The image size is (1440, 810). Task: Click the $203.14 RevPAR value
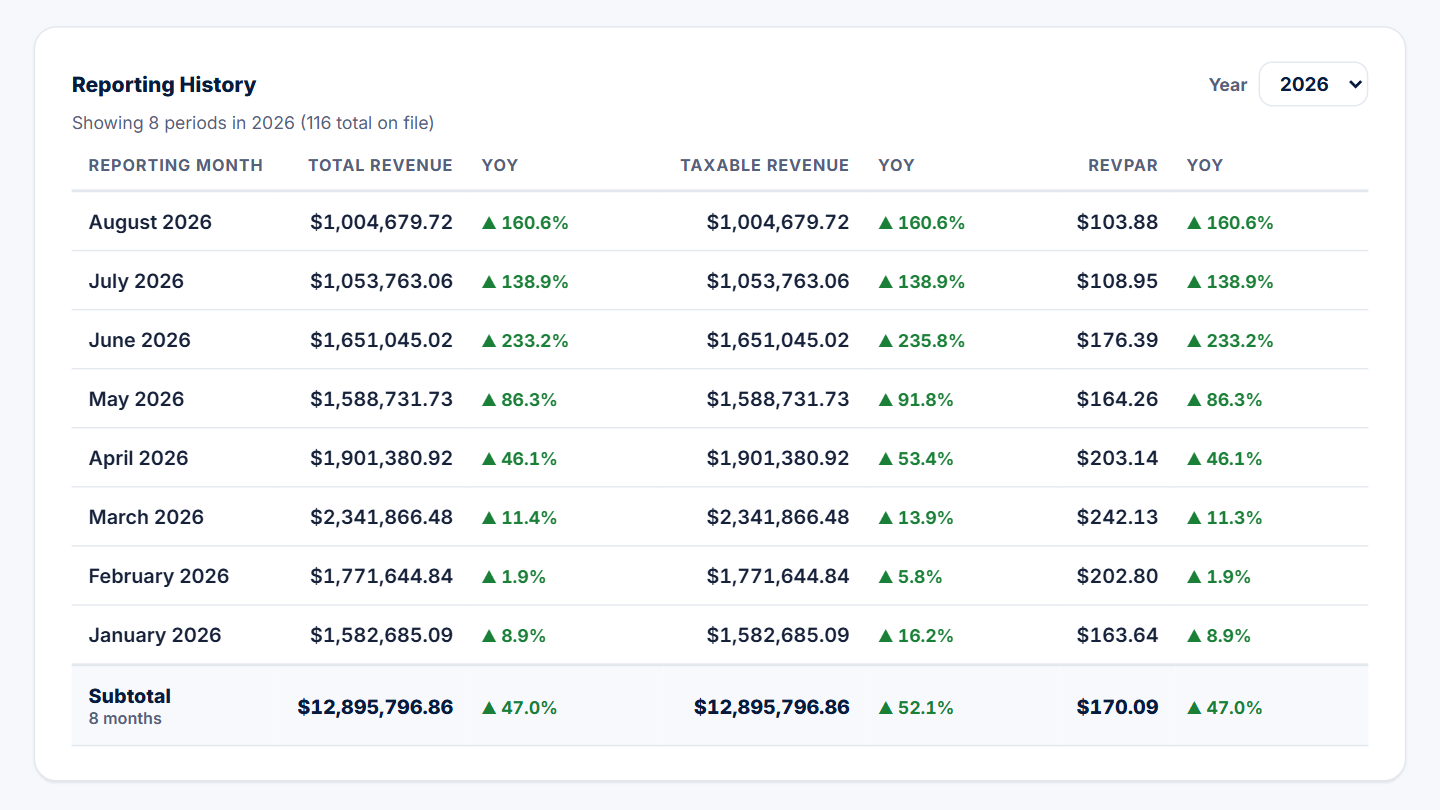pyautogui.click(x=1117, y=458)
